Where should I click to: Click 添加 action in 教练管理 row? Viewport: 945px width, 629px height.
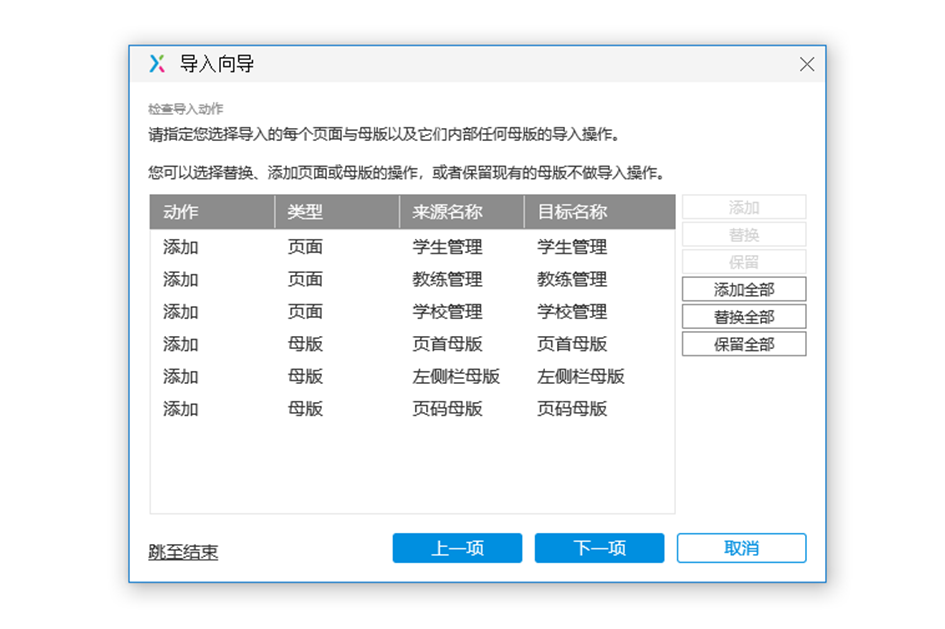181,279
